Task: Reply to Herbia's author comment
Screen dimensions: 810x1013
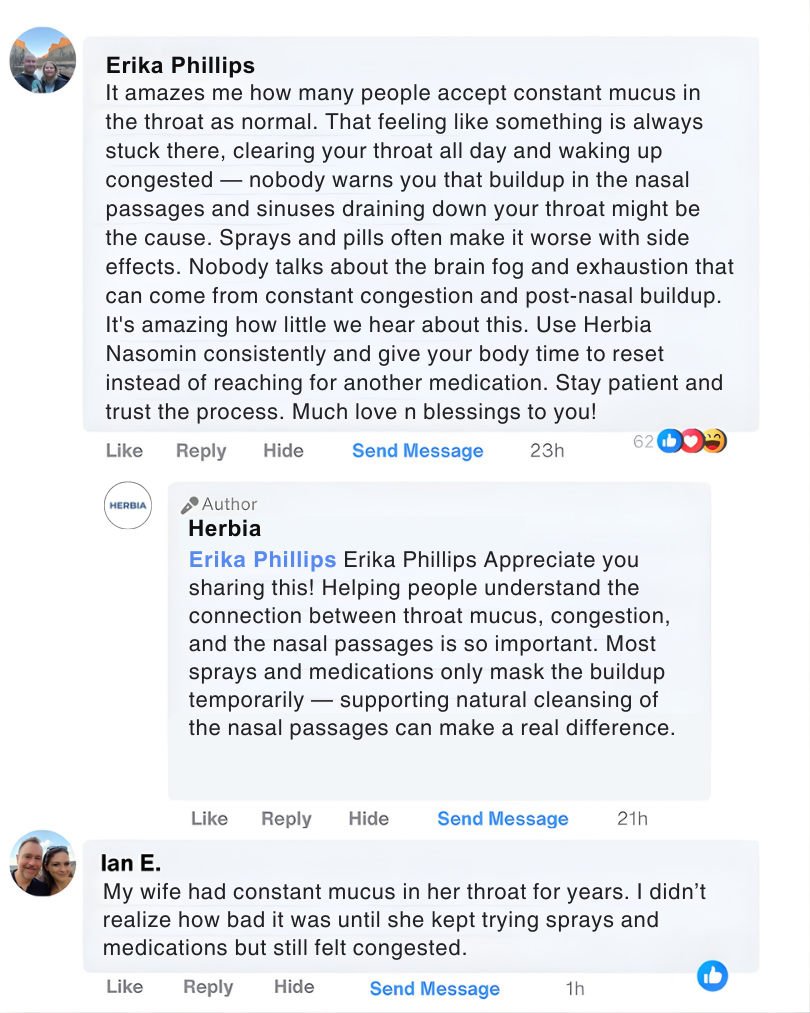Action: (x=286, y=819)
